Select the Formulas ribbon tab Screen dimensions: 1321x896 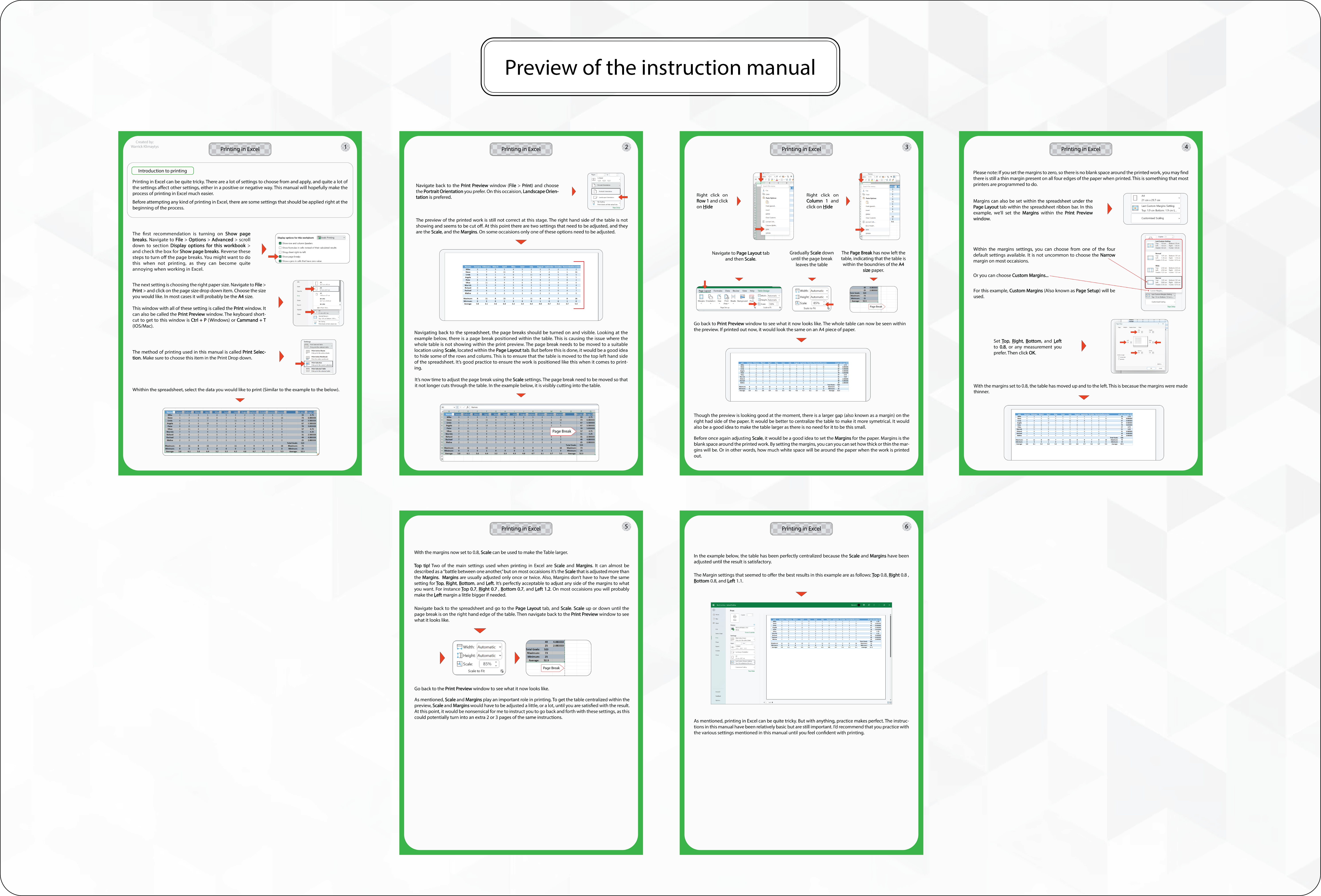point(718,291)
